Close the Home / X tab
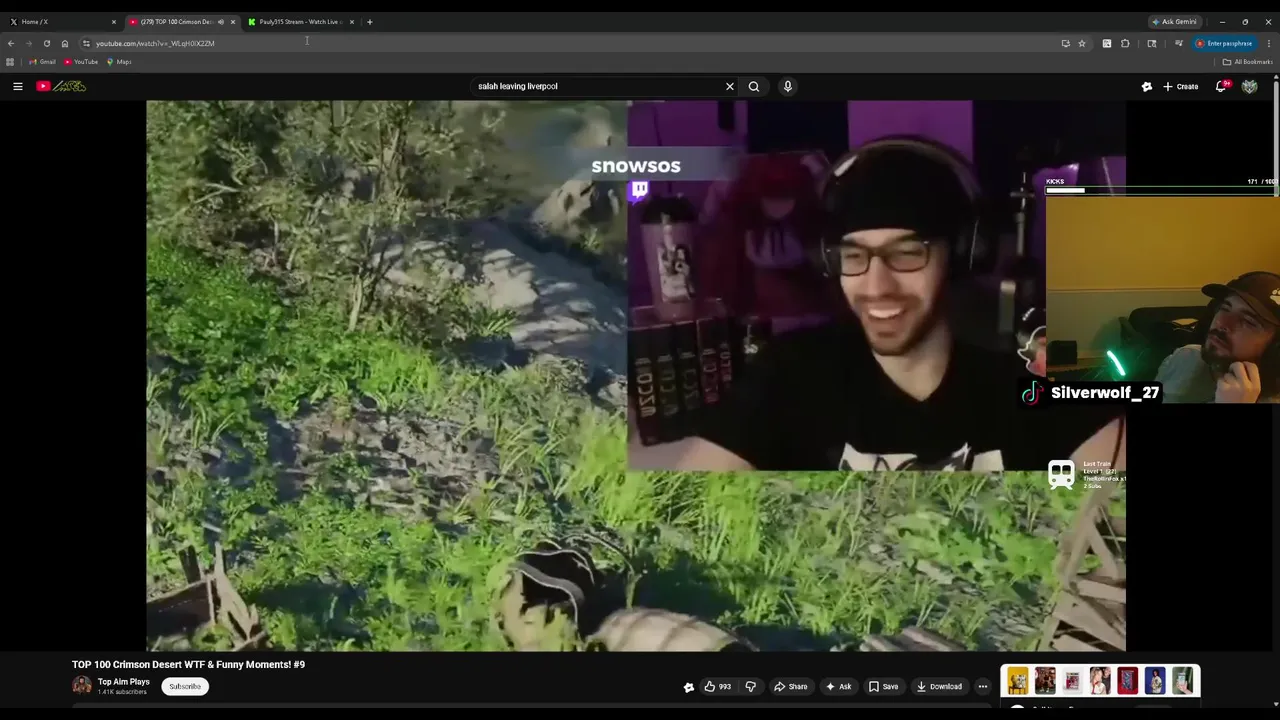This screenshot has height=720, width=1280. click(x=113, y=21)
